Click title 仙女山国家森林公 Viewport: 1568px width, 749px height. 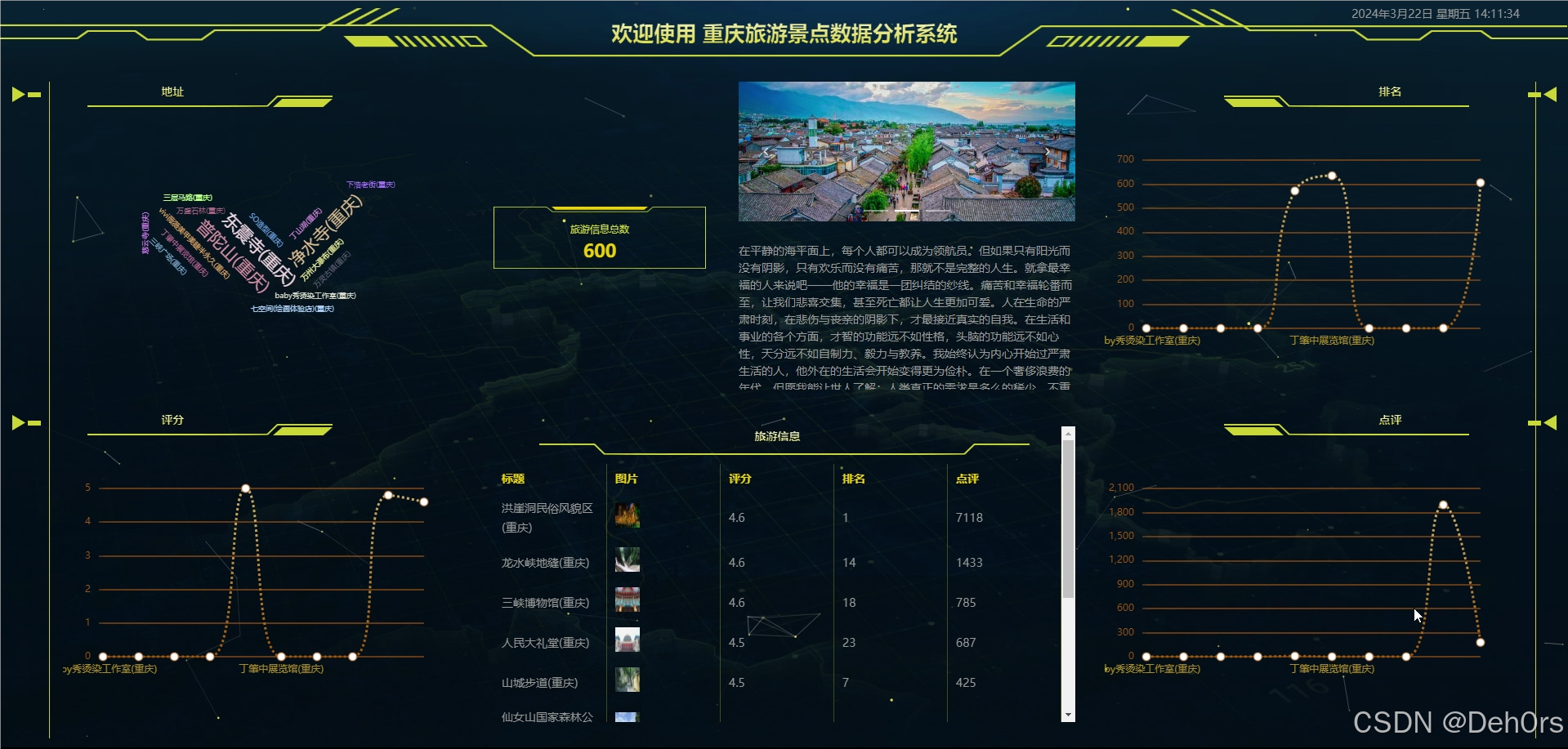[547, 717]
